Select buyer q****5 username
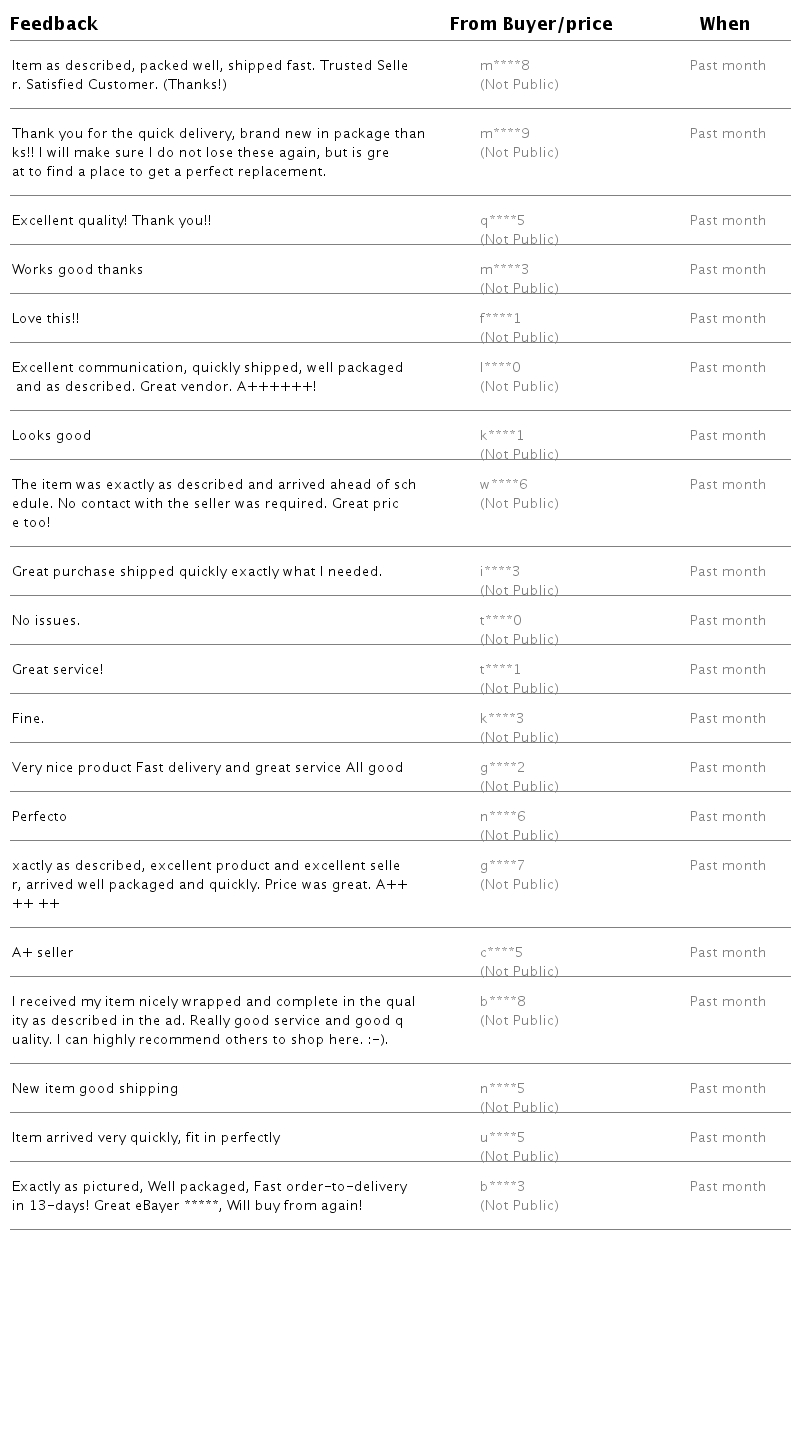 [502, 221]
